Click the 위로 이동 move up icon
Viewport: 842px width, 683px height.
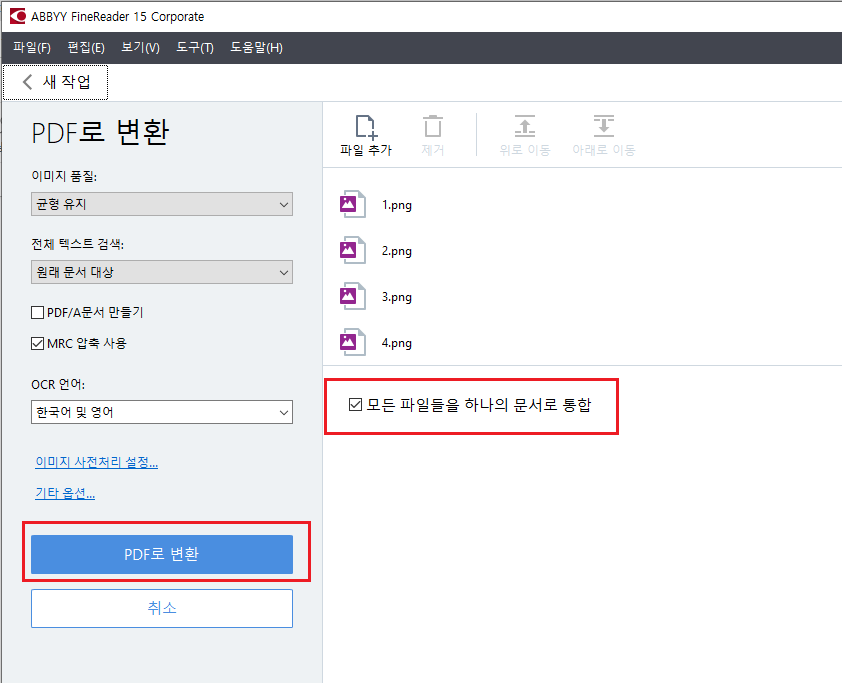point(525,126)
